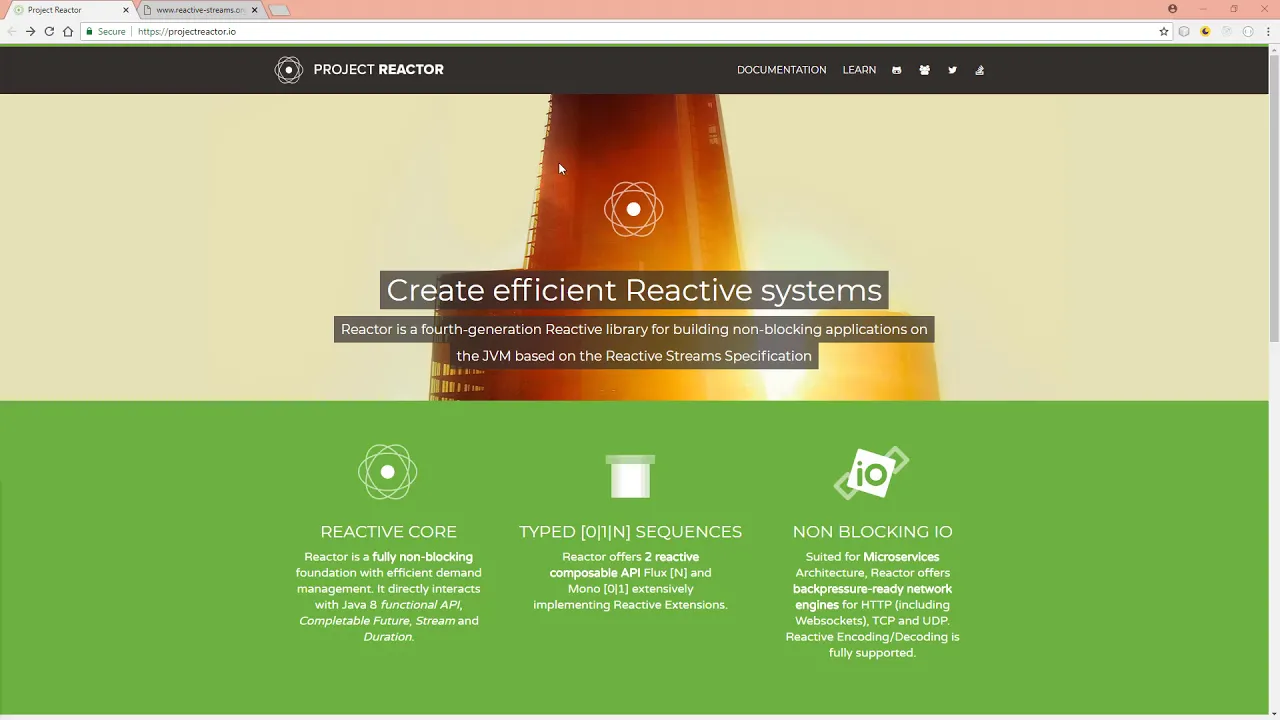Go back with browser back arrow
Image resolution: width=1280 pixels, height=720 pixels.
point(12,32)
